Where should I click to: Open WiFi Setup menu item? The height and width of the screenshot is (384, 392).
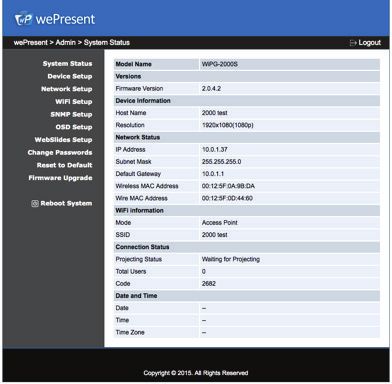pyautogui.click(x=74, y=102)
